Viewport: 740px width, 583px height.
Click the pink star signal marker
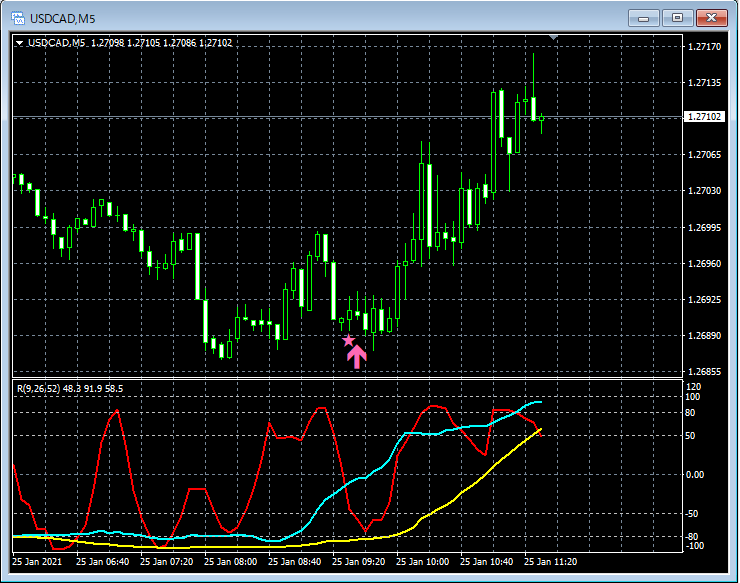(348, 340)
